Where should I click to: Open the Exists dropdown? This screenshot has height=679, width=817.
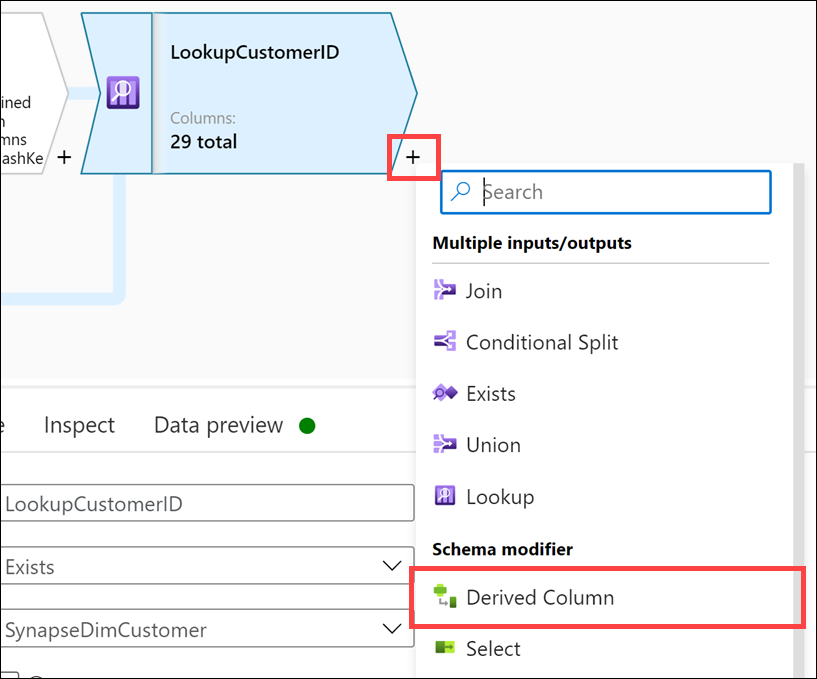pos(207,566)
